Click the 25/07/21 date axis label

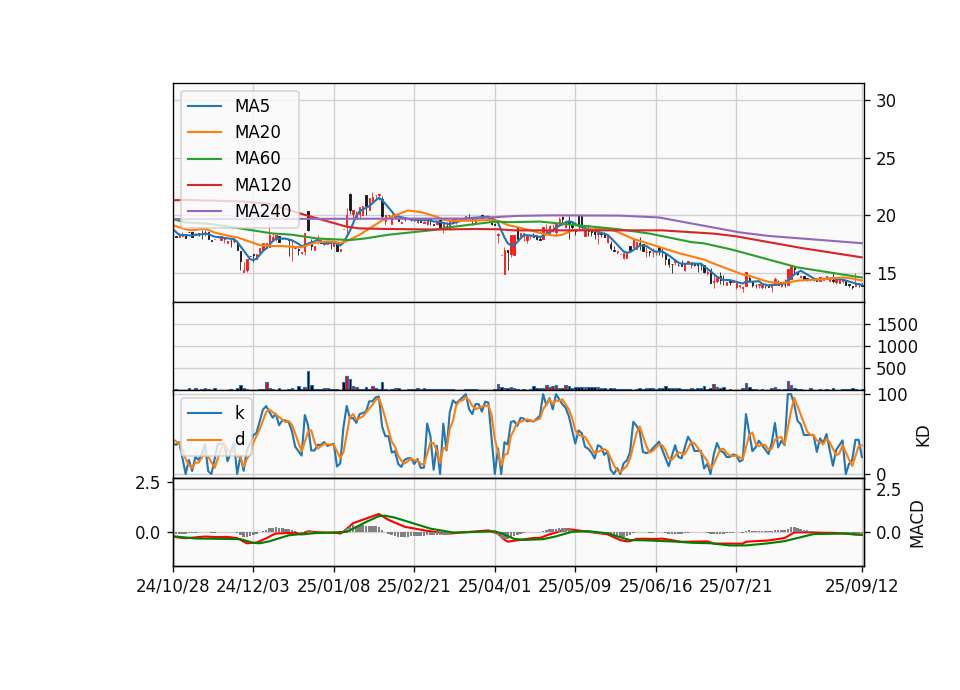point(736,586)
